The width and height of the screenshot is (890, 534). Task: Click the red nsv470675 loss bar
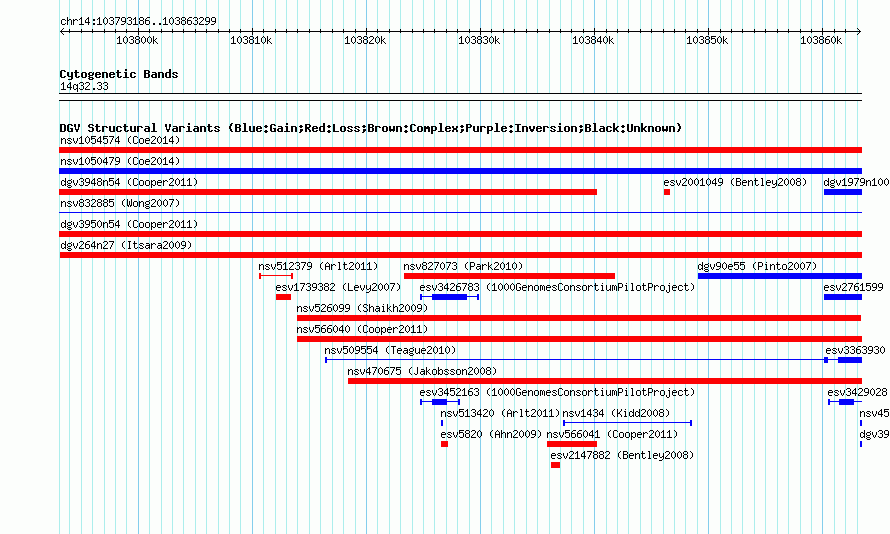(605, 381)
